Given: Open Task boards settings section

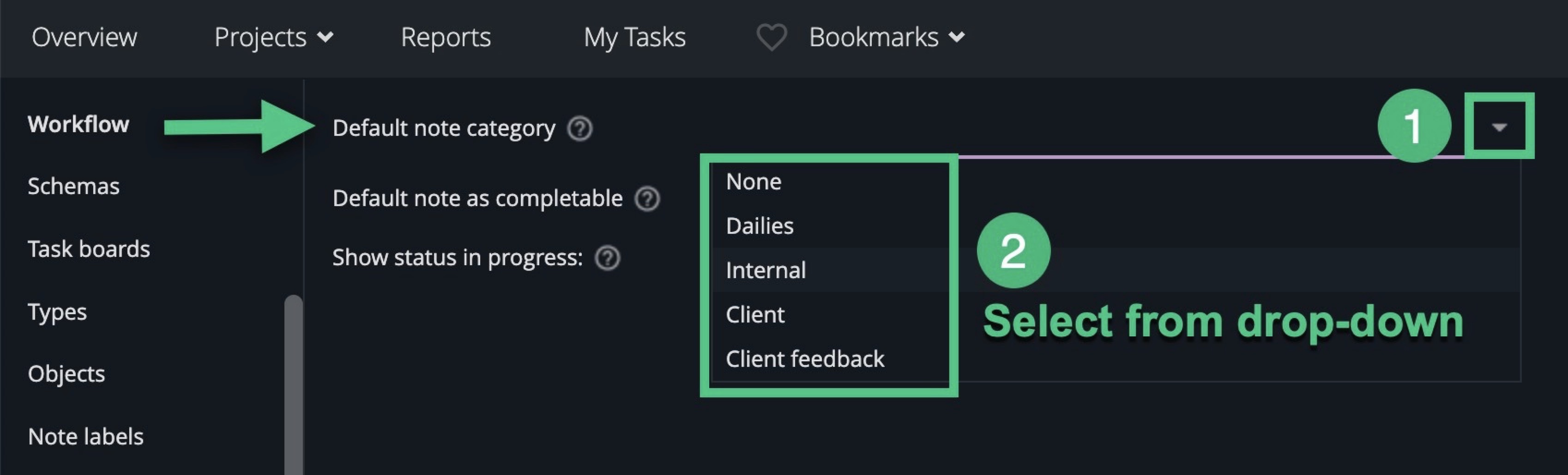Looking at the screenshot, I should click(x=89, y=249).
